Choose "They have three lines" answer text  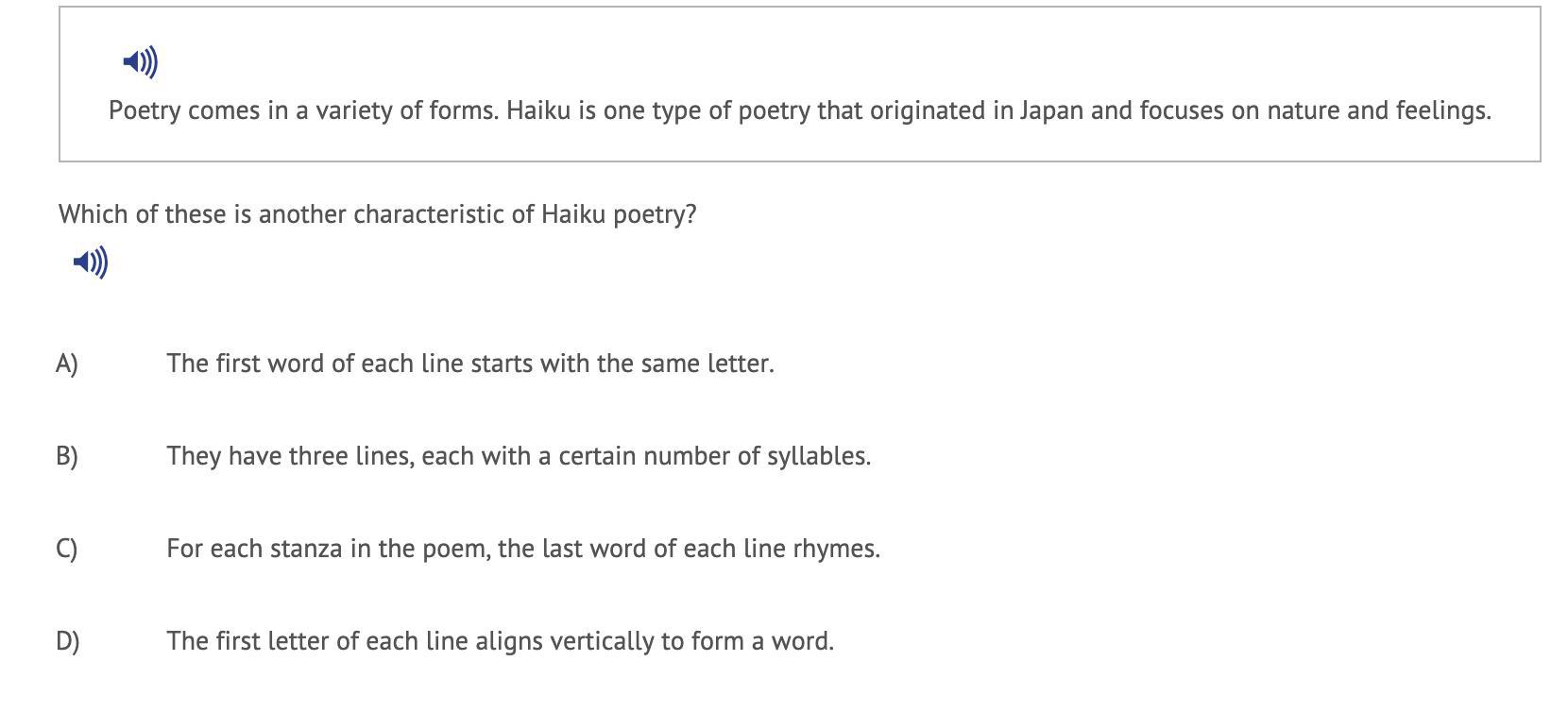pyautogui.click(x=518, y=456)
